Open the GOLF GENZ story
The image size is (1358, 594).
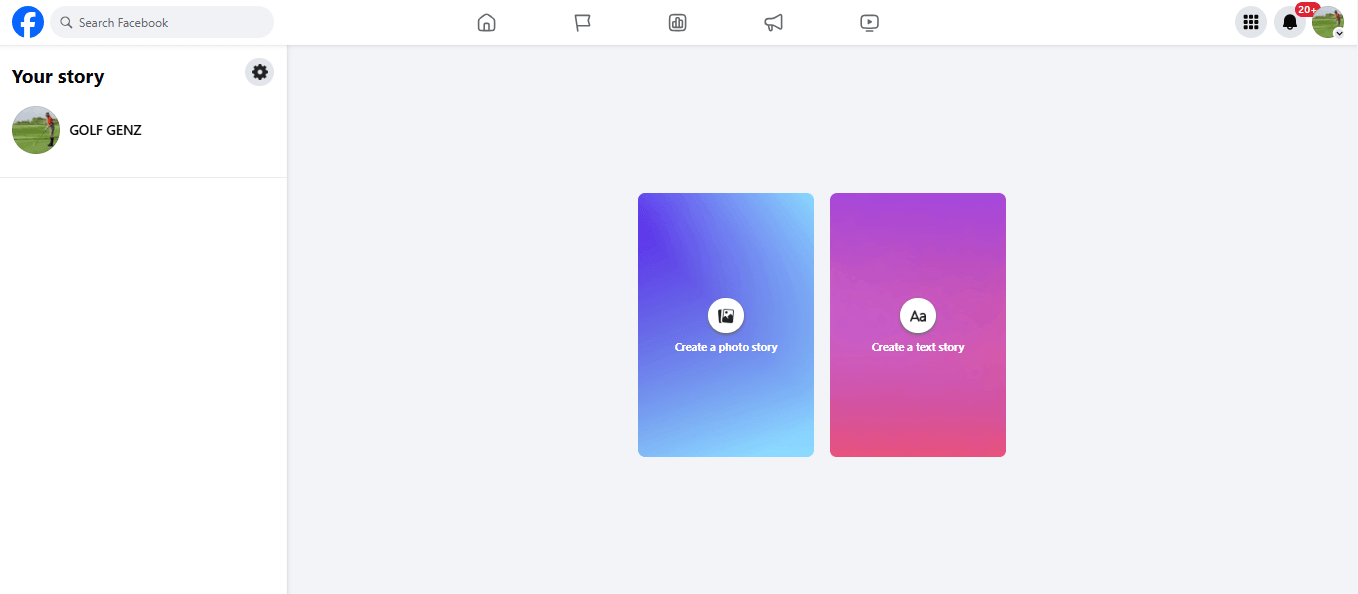[x=105, y=130]
